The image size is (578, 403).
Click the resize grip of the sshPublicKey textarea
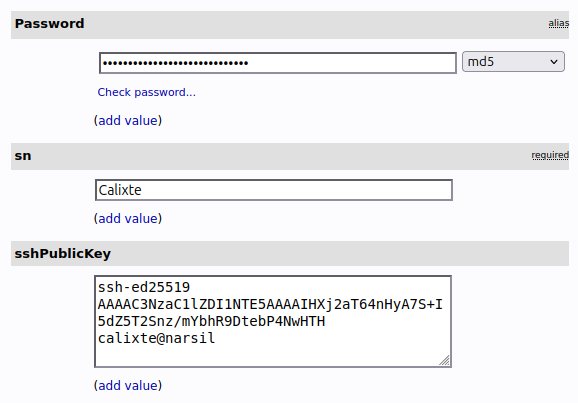pos(445,360)
